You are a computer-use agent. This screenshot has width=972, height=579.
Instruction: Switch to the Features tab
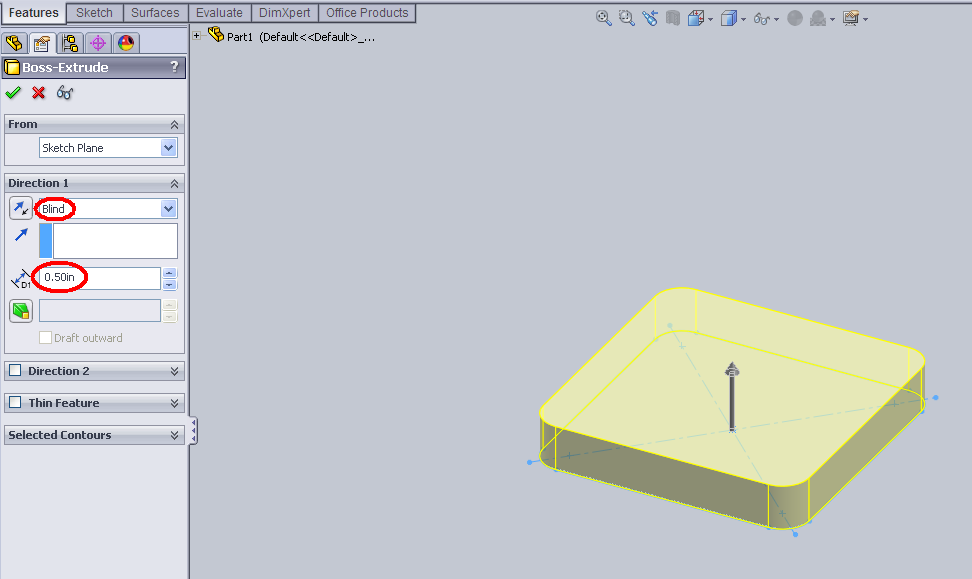[33, 12]
